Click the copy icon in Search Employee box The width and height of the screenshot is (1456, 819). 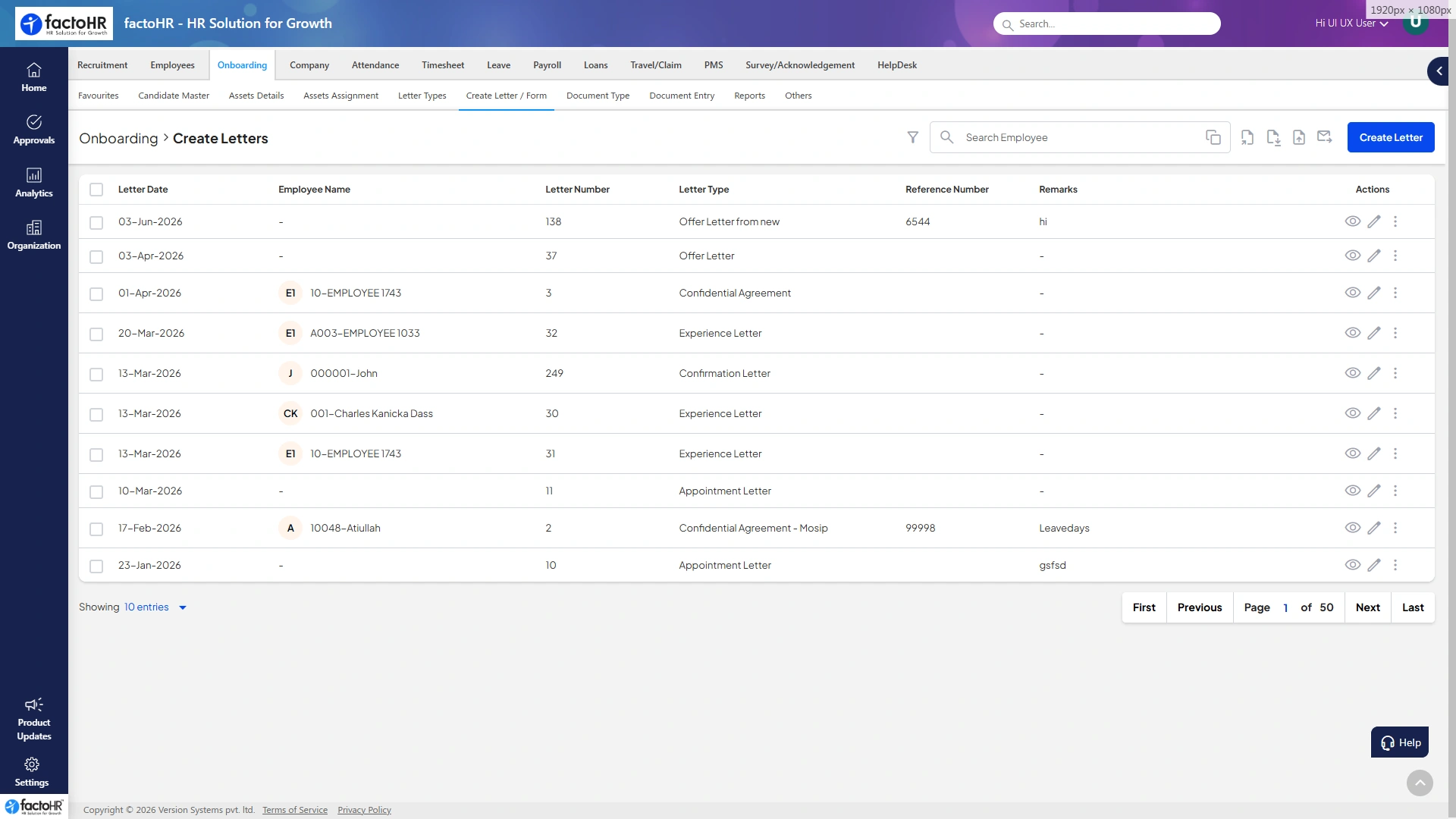tap(1213, 137)
